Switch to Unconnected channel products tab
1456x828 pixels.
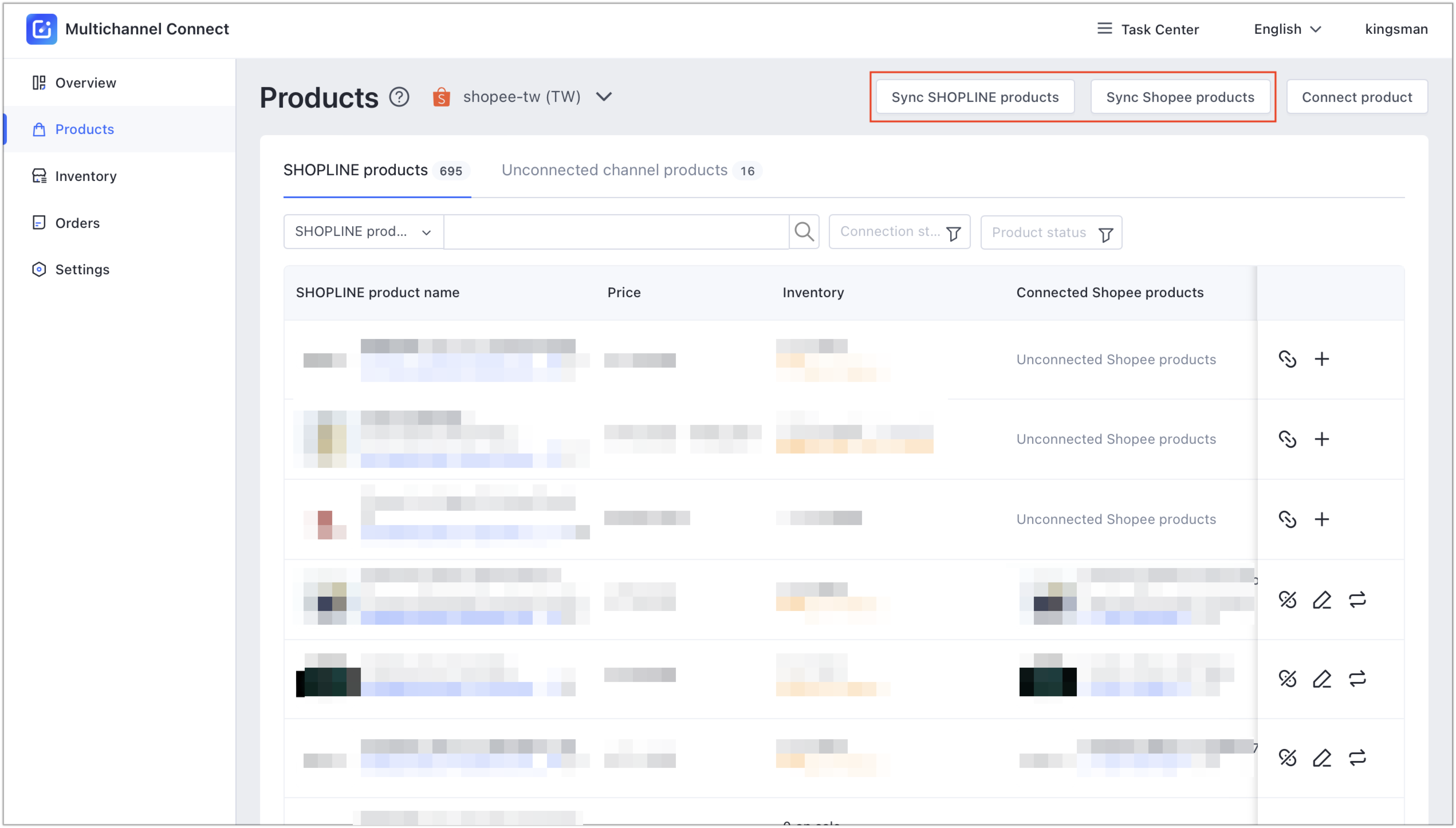(631, 170)
